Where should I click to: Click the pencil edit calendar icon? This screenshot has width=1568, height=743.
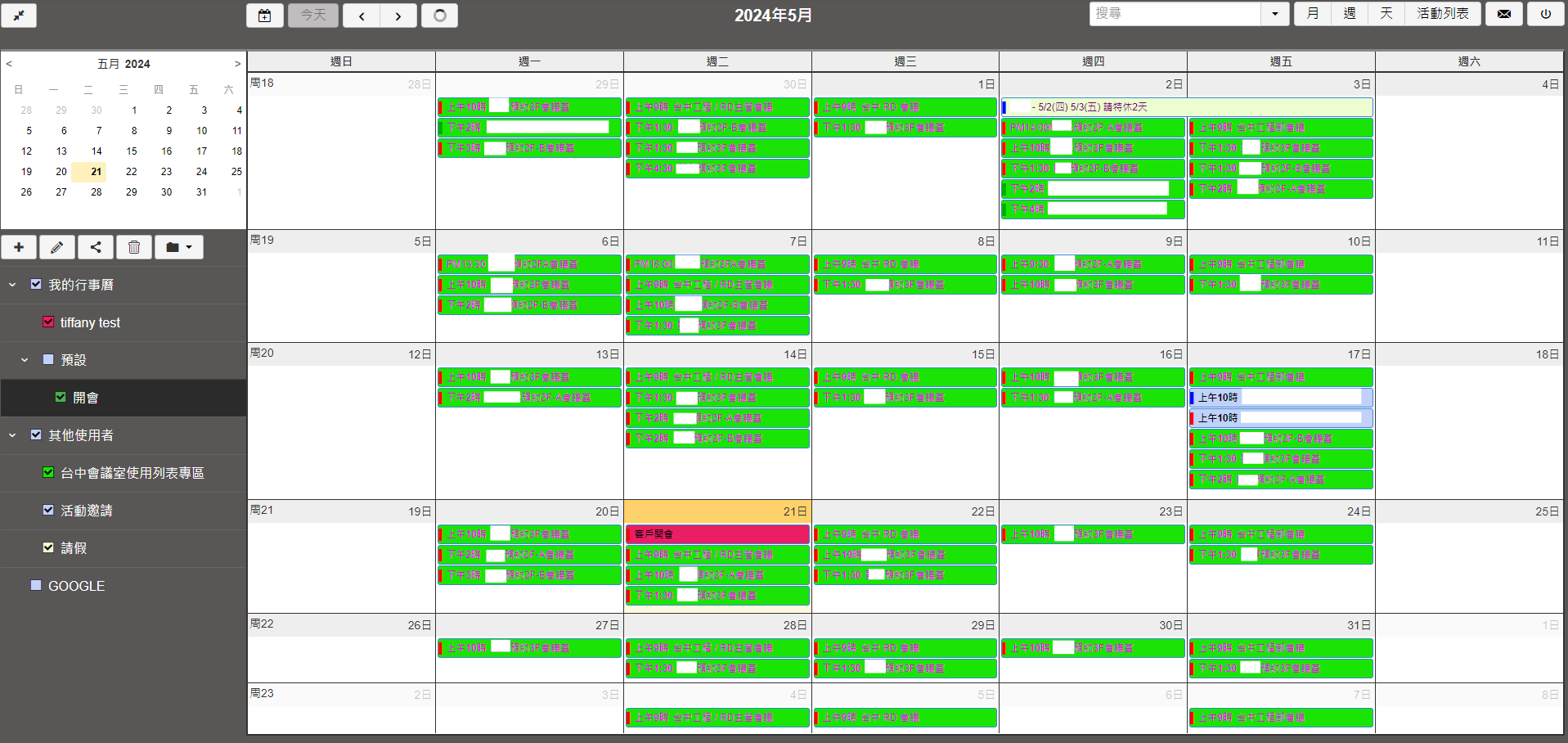click(x=57, y=247)
